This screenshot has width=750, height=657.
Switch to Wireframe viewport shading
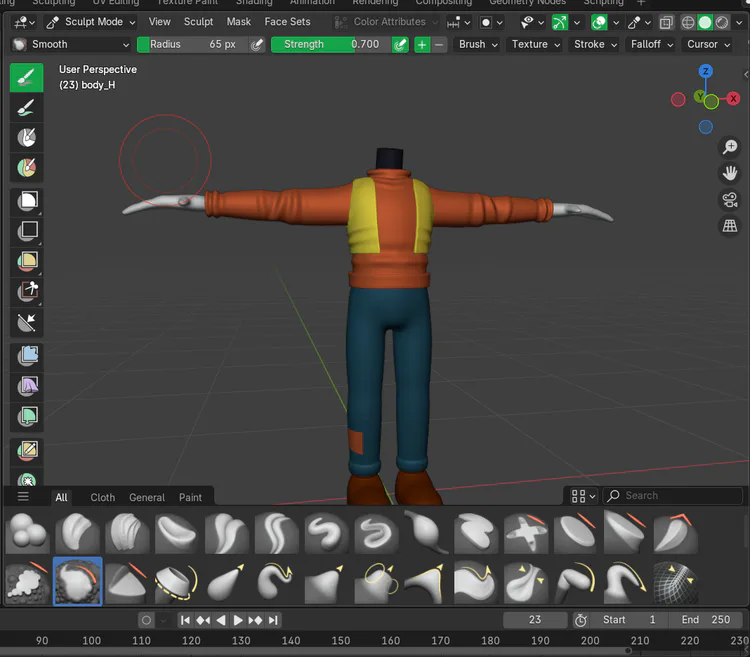[688, 22]
